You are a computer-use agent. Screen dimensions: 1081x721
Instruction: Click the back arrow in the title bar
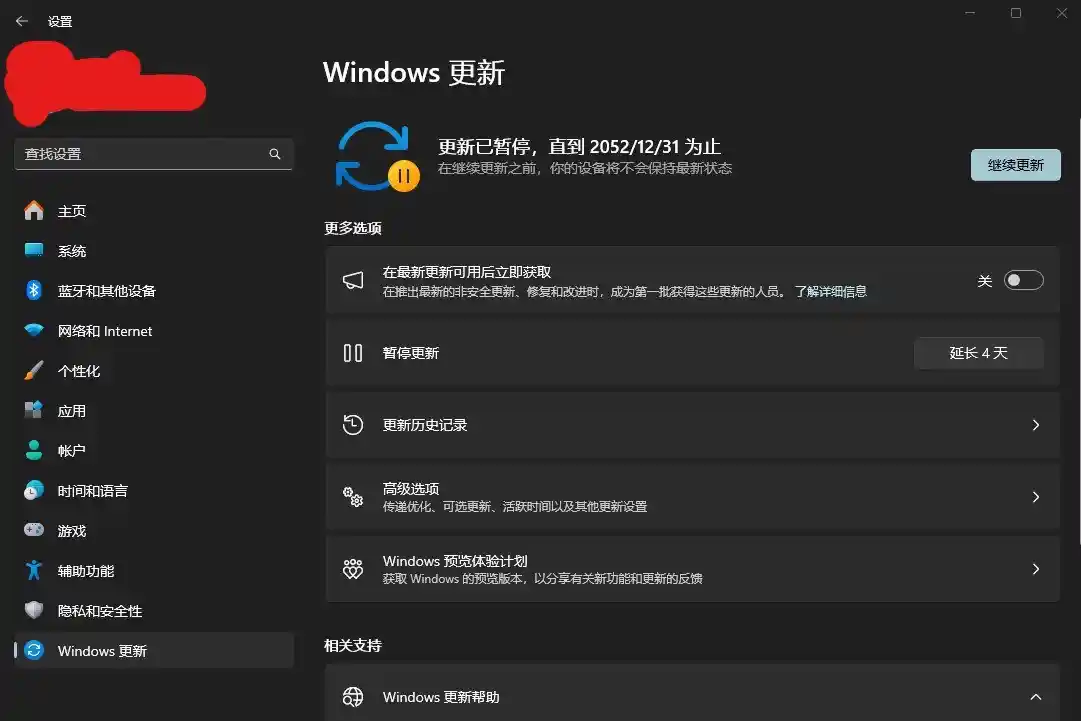(x=21, y=20)
